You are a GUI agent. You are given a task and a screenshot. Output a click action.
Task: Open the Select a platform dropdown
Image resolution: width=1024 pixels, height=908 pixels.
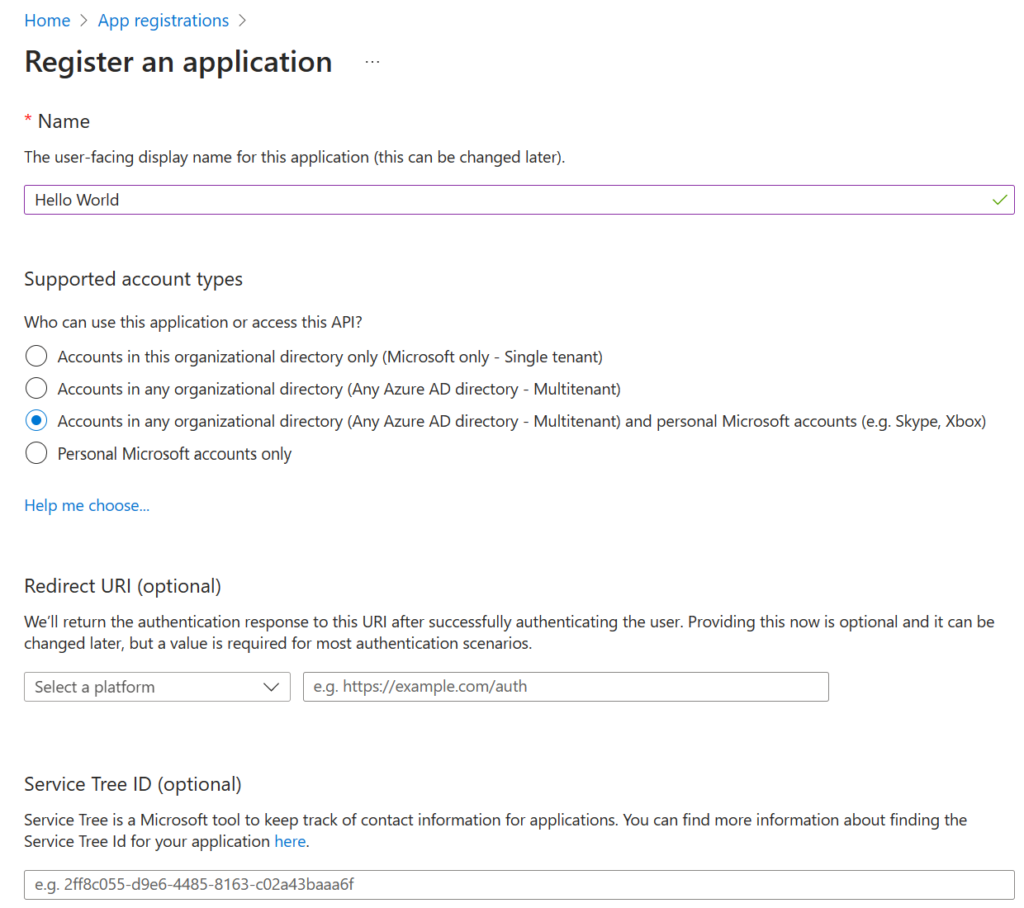[x=157, y=687]
